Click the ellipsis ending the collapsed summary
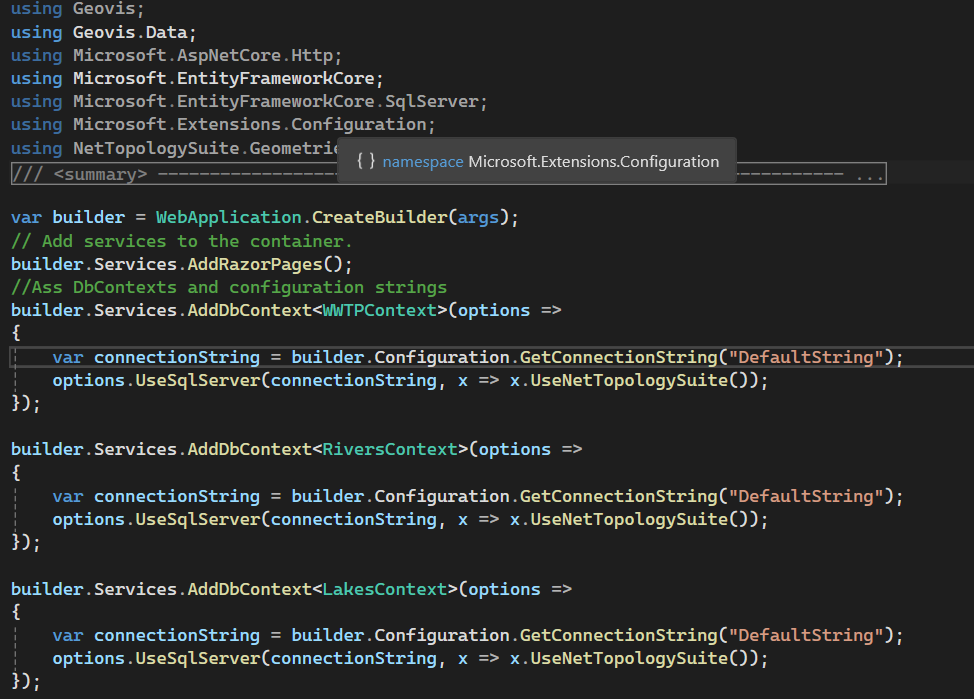The image size is (974, 699). tap(869, 175)
